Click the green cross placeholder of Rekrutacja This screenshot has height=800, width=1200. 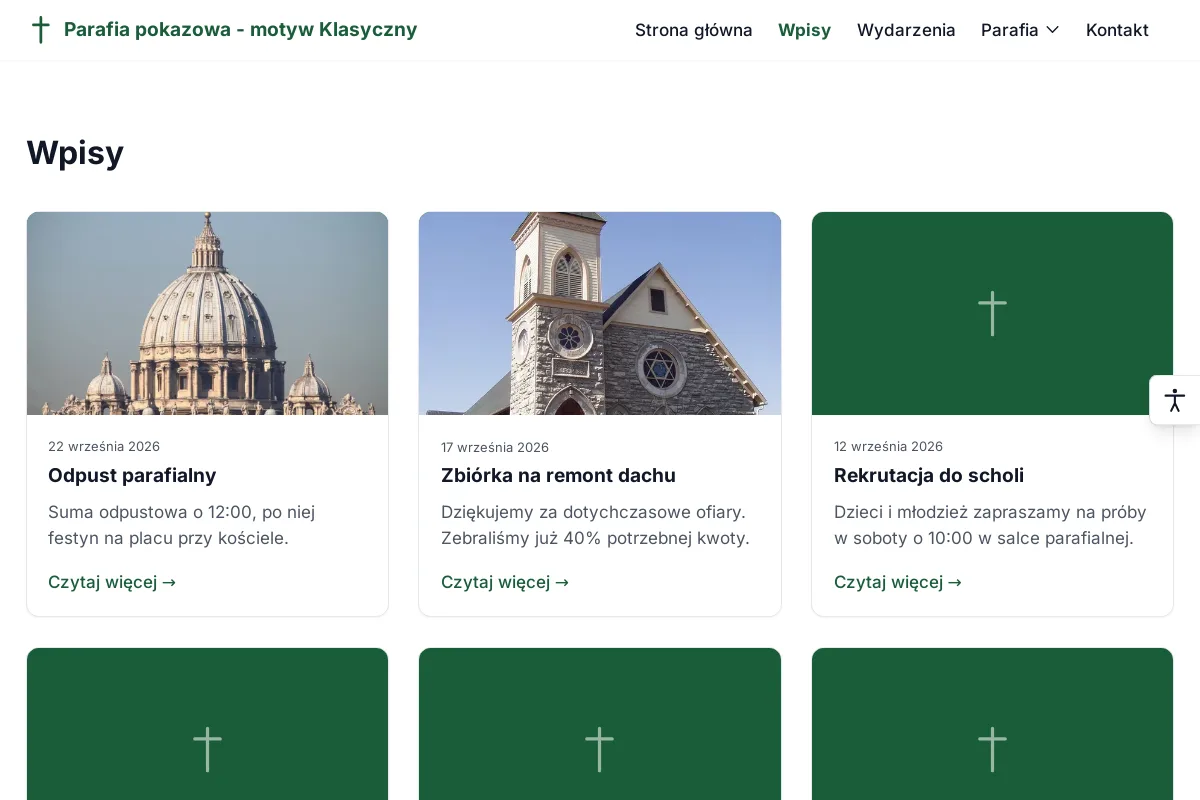[x=992, y=313]
